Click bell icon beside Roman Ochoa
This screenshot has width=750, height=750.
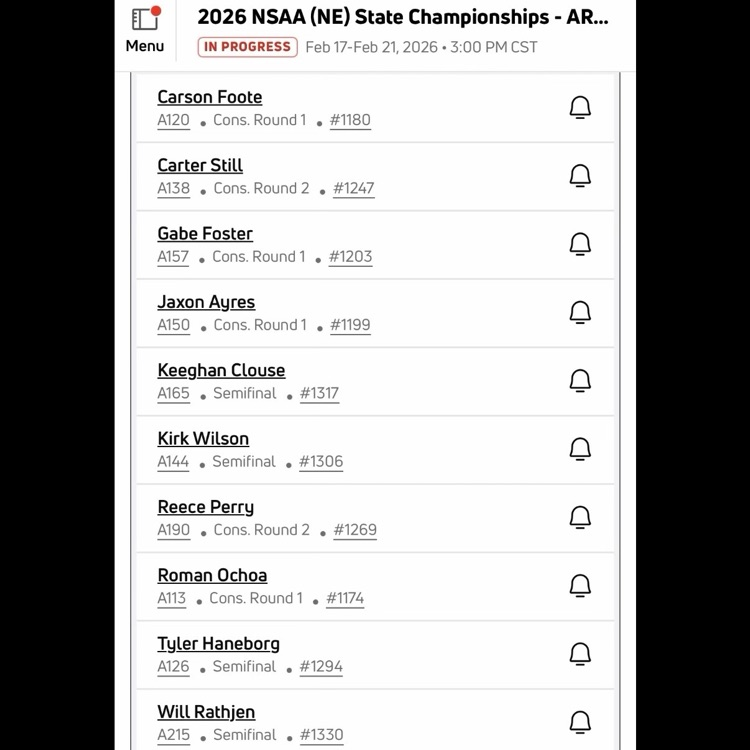click(580, 586)
